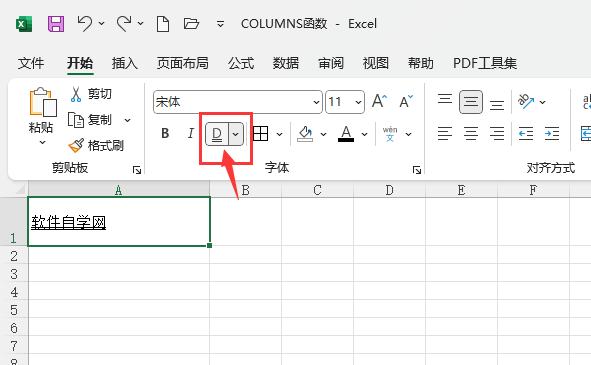The height and width of the screenshot is (365, 591).
Task: Open the 文件 tab
Action: [x=31, y=63]
